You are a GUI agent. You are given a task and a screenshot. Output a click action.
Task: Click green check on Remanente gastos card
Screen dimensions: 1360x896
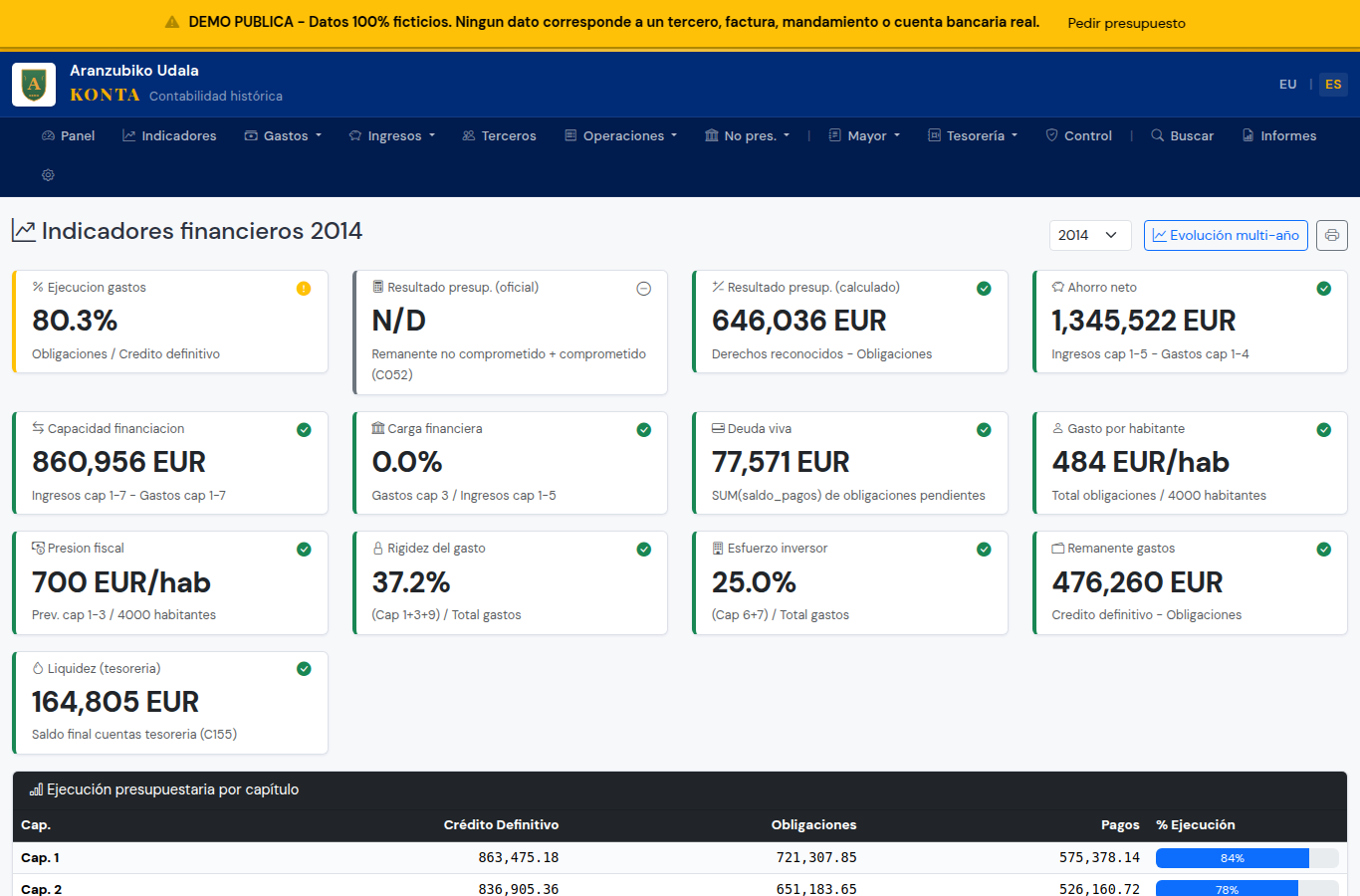click(1324, 550)
